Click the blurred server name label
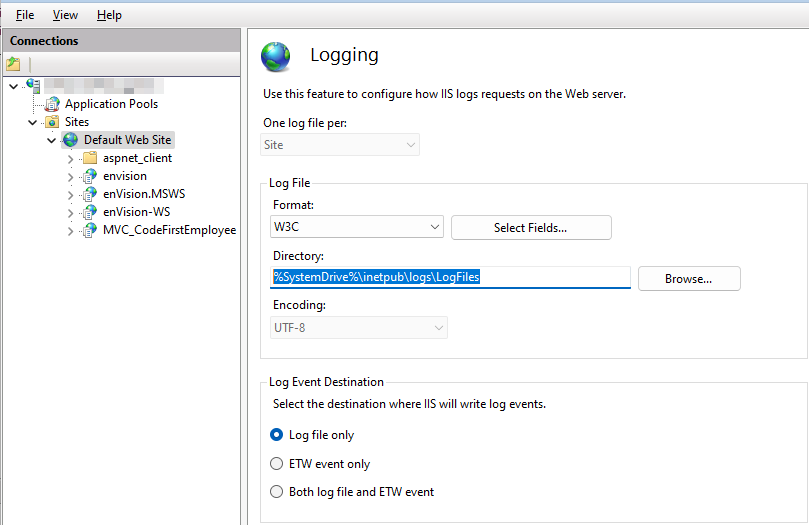 click(104, 86)
